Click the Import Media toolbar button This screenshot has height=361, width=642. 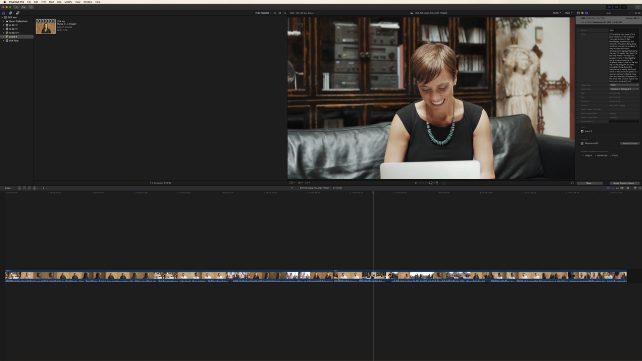[x=16, y=7]
